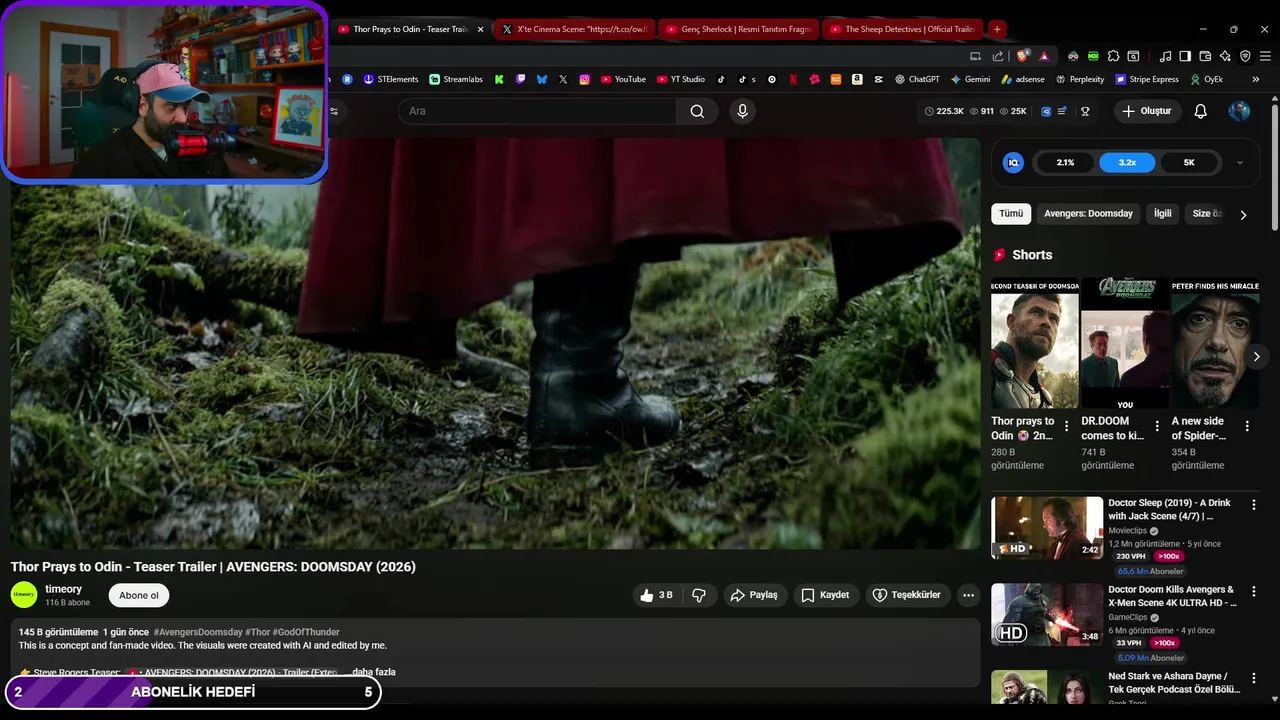
Task: Open the STElements bookmark
Action: 391,79
